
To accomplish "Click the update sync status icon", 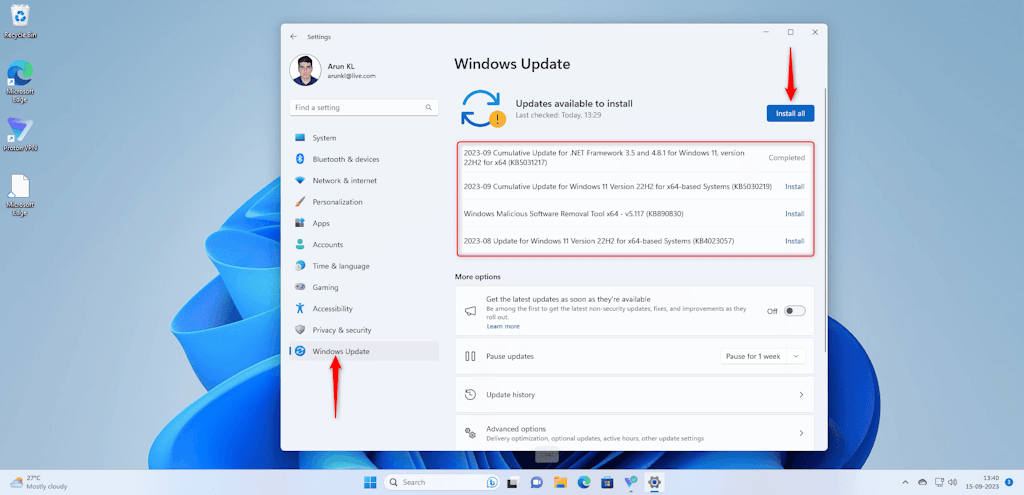I will click(483, 108).
